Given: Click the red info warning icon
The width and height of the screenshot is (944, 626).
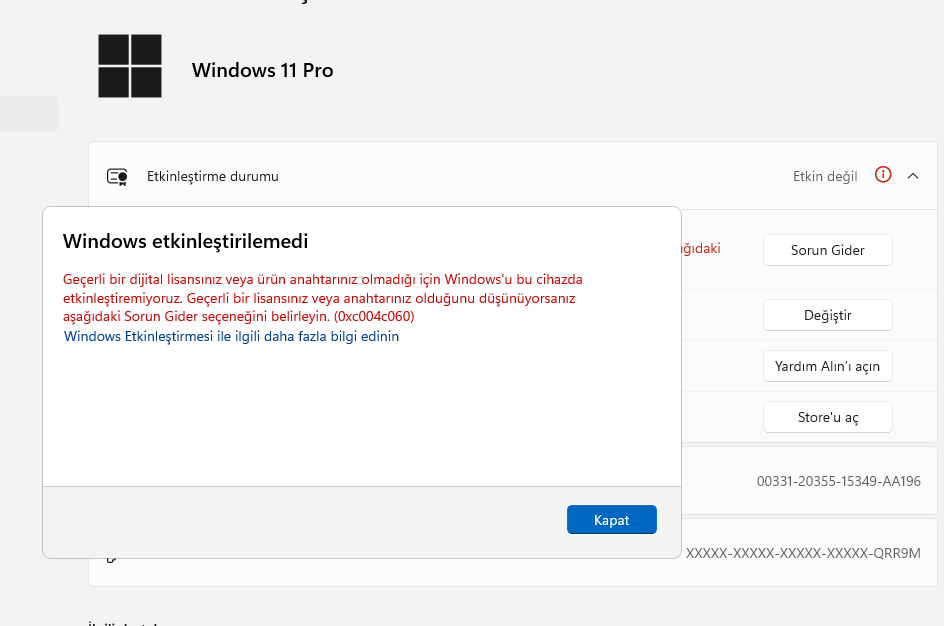Looking at the screenshot, I should [883, 175].
